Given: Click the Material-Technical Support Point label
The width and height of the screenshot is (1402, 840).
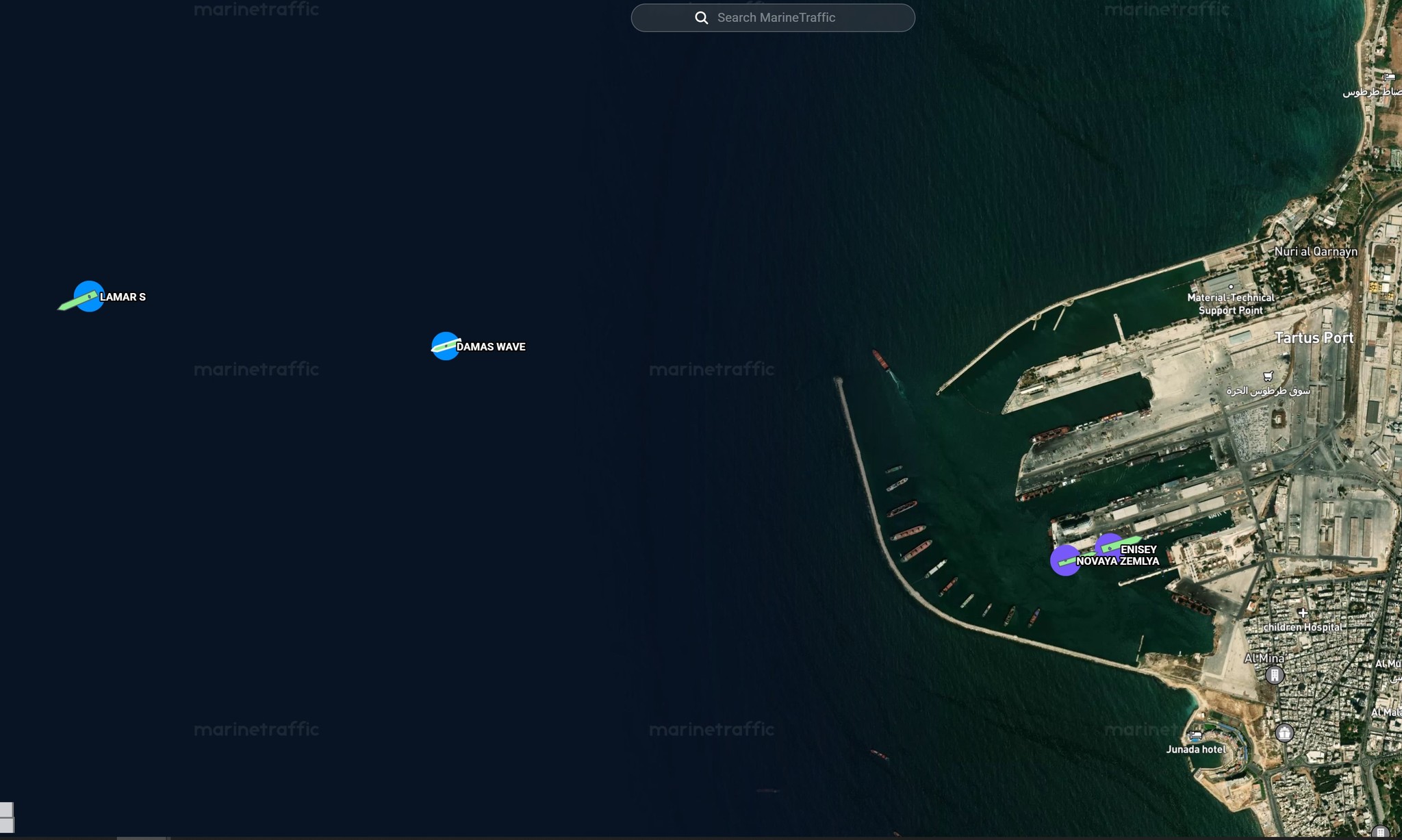Looking at the screenshot, I should tap(1230, 304).
